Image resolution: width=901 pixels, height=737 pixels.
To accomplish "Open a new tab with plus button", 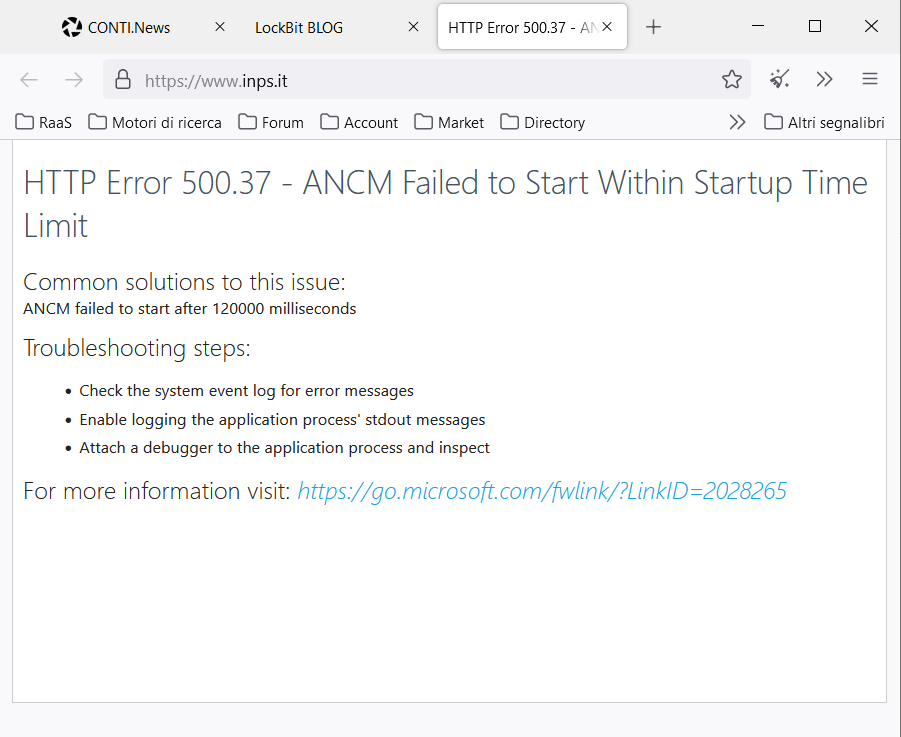I will (x=653, y=27).
